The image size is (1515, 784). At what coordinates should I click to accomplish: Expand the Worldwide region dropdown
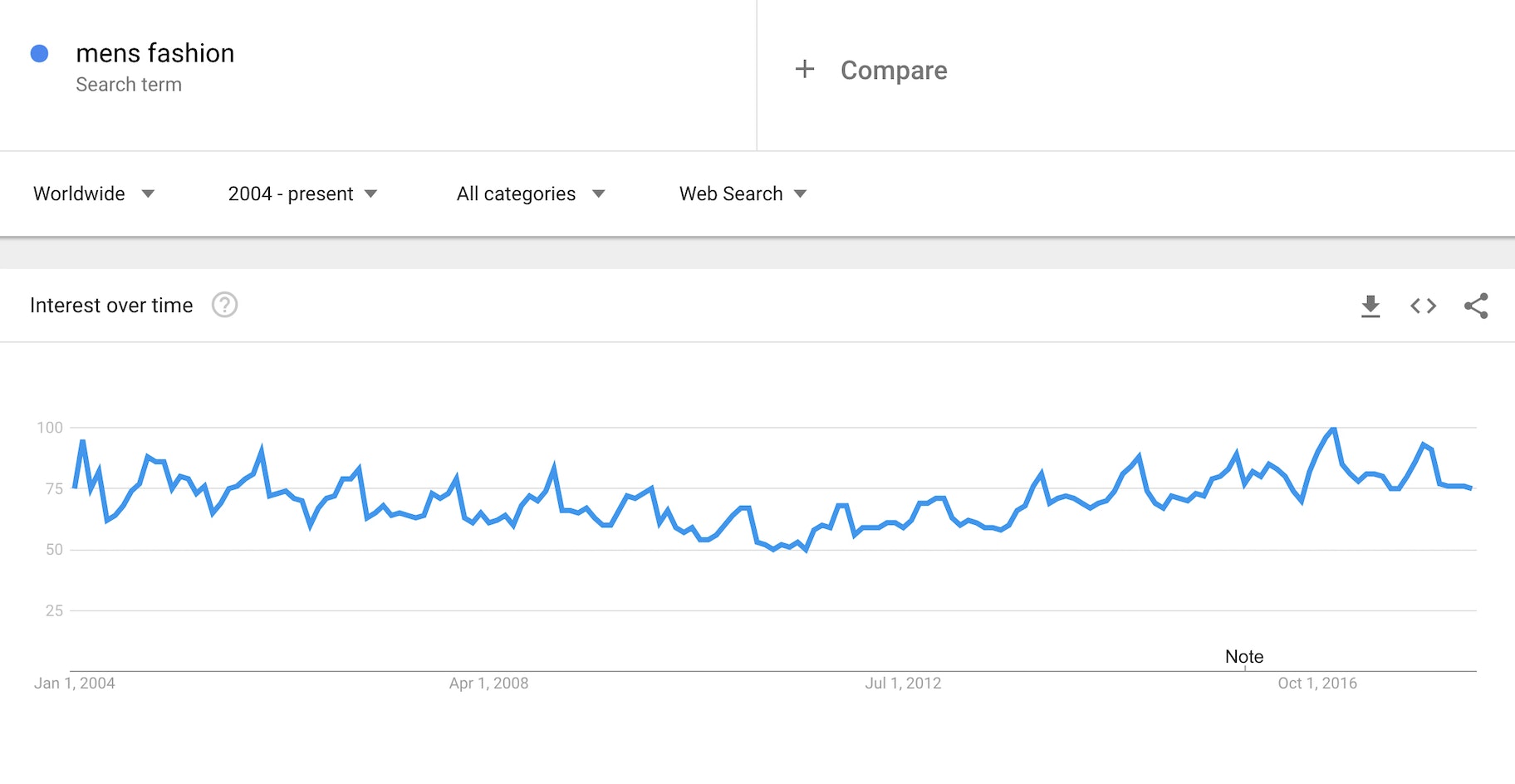[94, 194]
